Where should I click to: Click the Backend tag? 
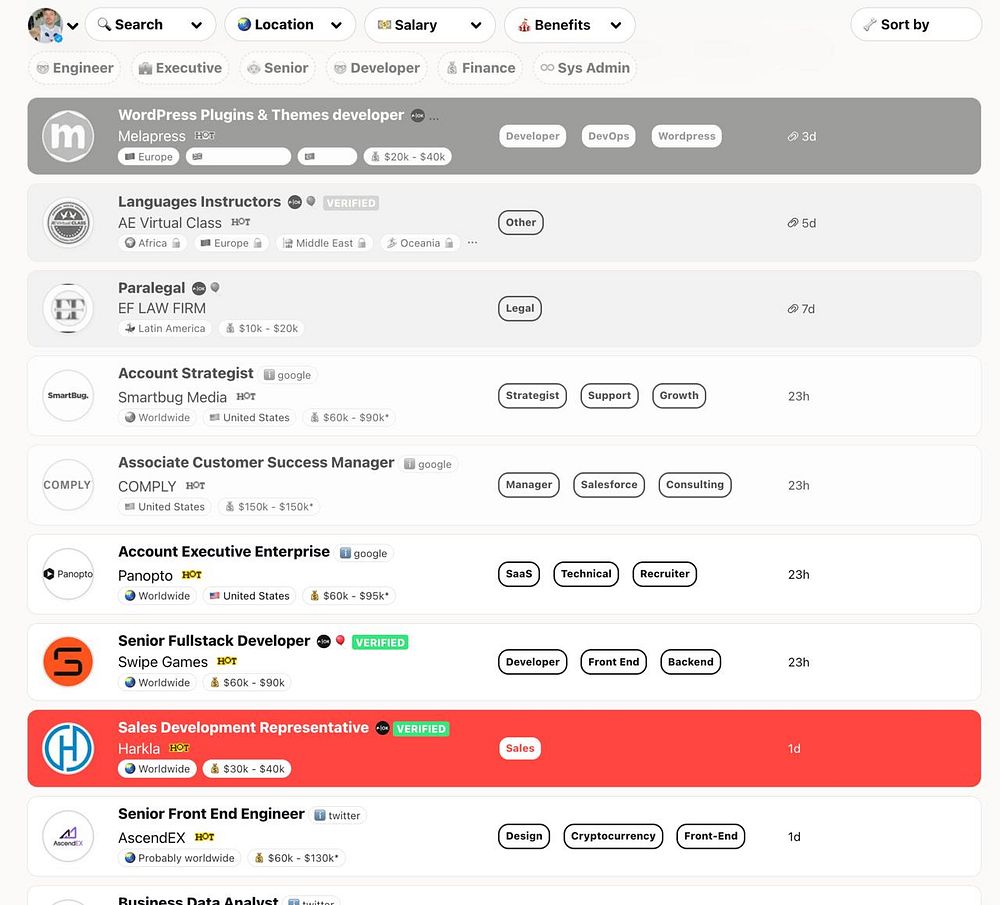[691, 662]
